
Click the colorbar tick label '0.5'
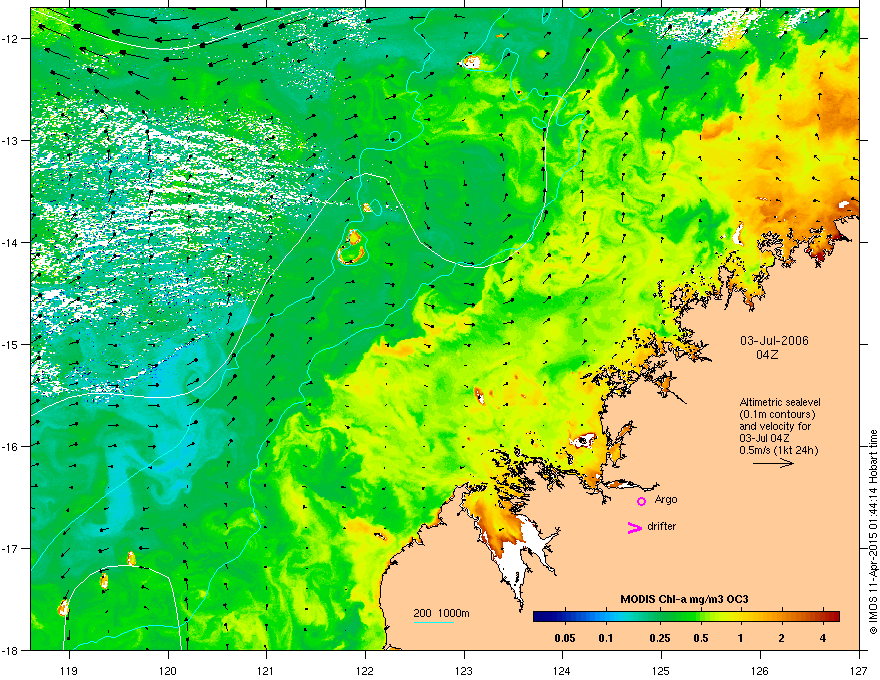click(x=700, y=638)
